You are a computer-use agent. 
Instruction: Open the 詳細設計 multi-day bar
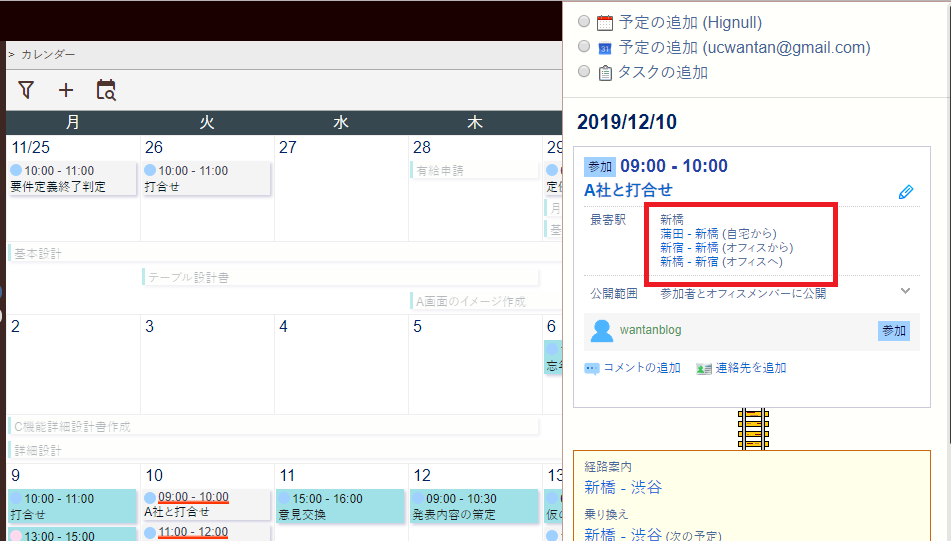coord(285,451)
